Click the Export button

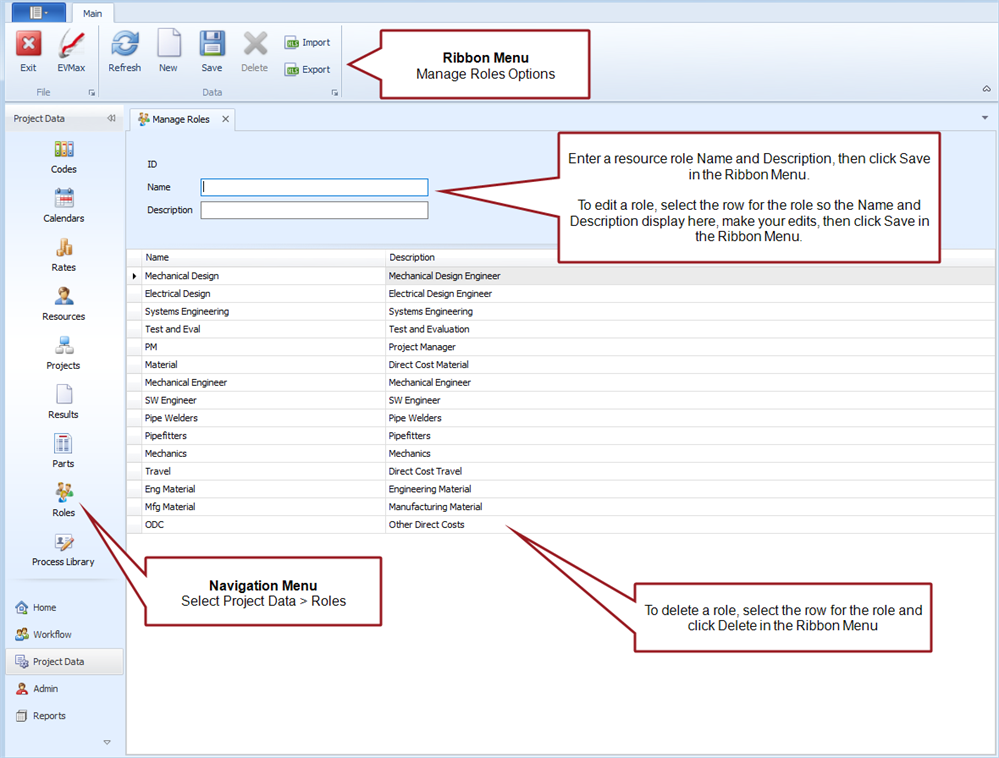307,70
